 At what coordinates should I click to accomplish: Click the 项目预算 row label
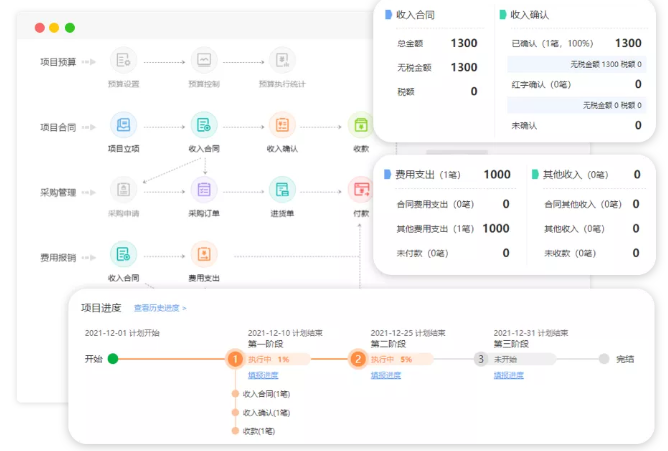click(58, 62)
